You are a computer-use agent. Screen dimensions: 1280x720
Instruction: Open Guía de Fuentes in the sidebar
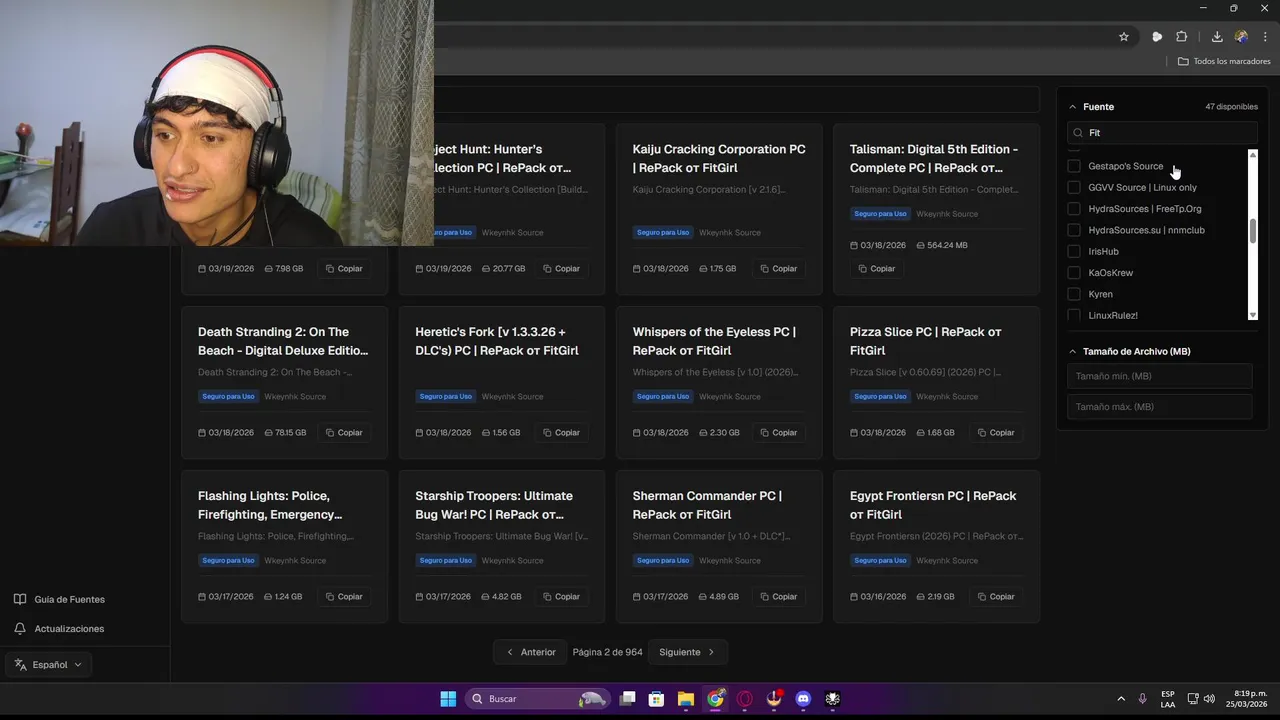point(59,600)
